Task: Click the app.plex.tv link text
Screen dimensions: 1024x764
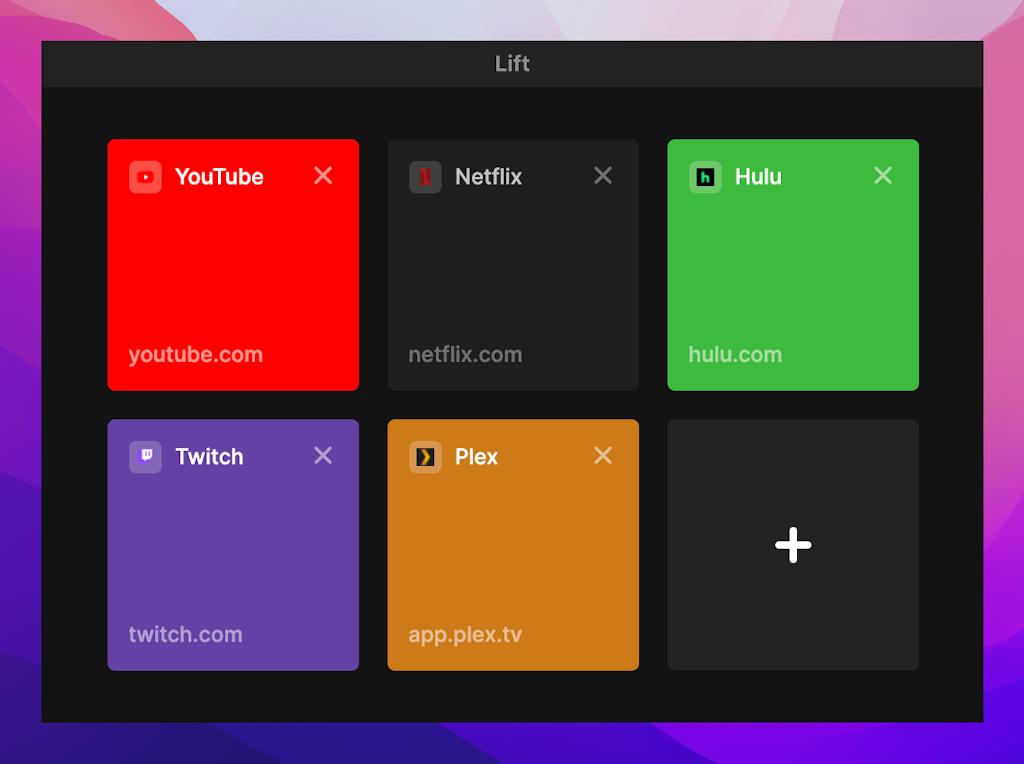Action: click(x=463, y=634)
